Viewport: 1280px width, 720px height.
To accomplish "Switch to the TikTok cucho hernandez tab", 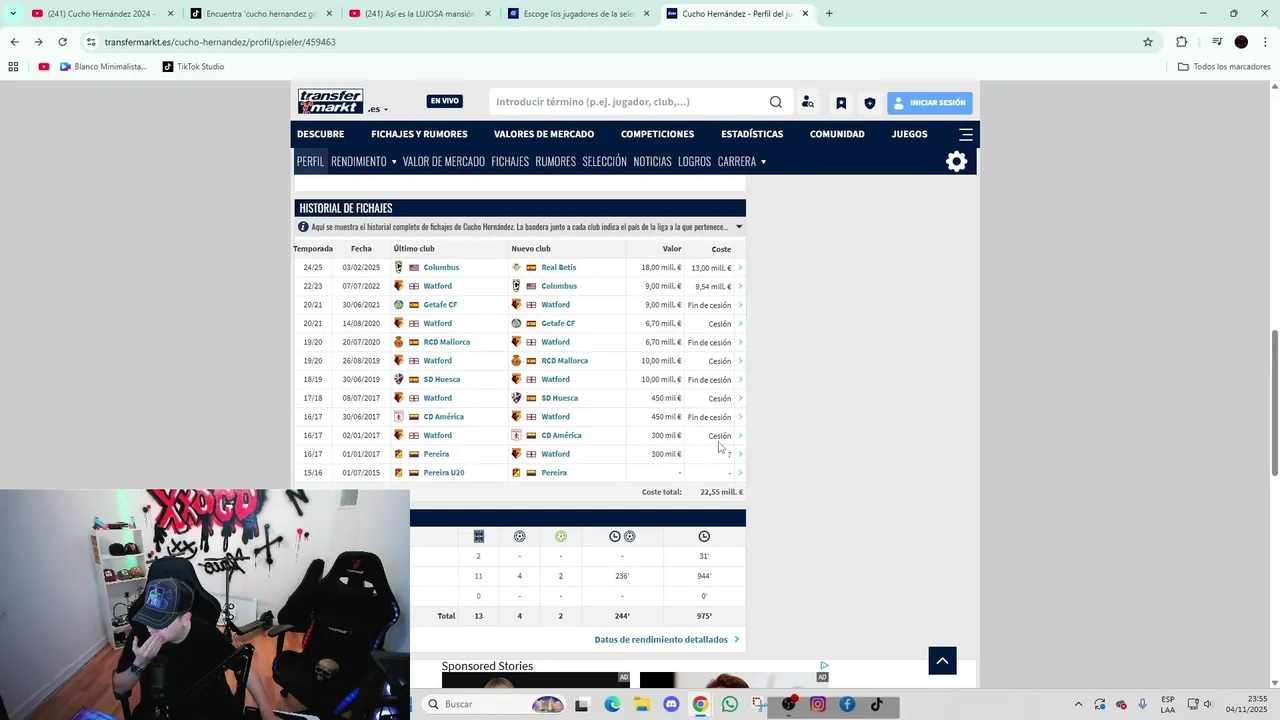I will pyautogui.click(x=261, y=14).
